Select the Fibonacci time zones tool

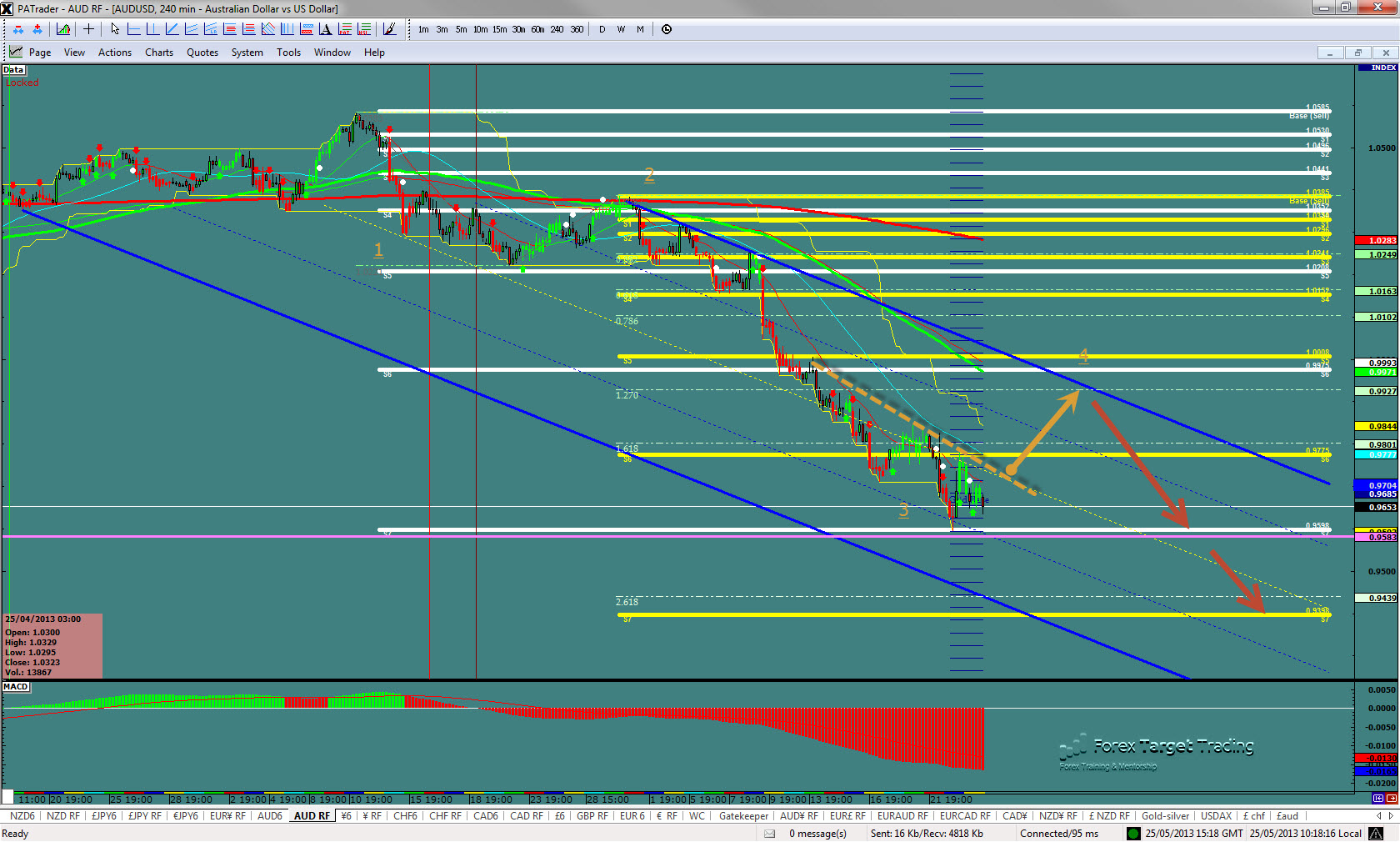[287, 29]
